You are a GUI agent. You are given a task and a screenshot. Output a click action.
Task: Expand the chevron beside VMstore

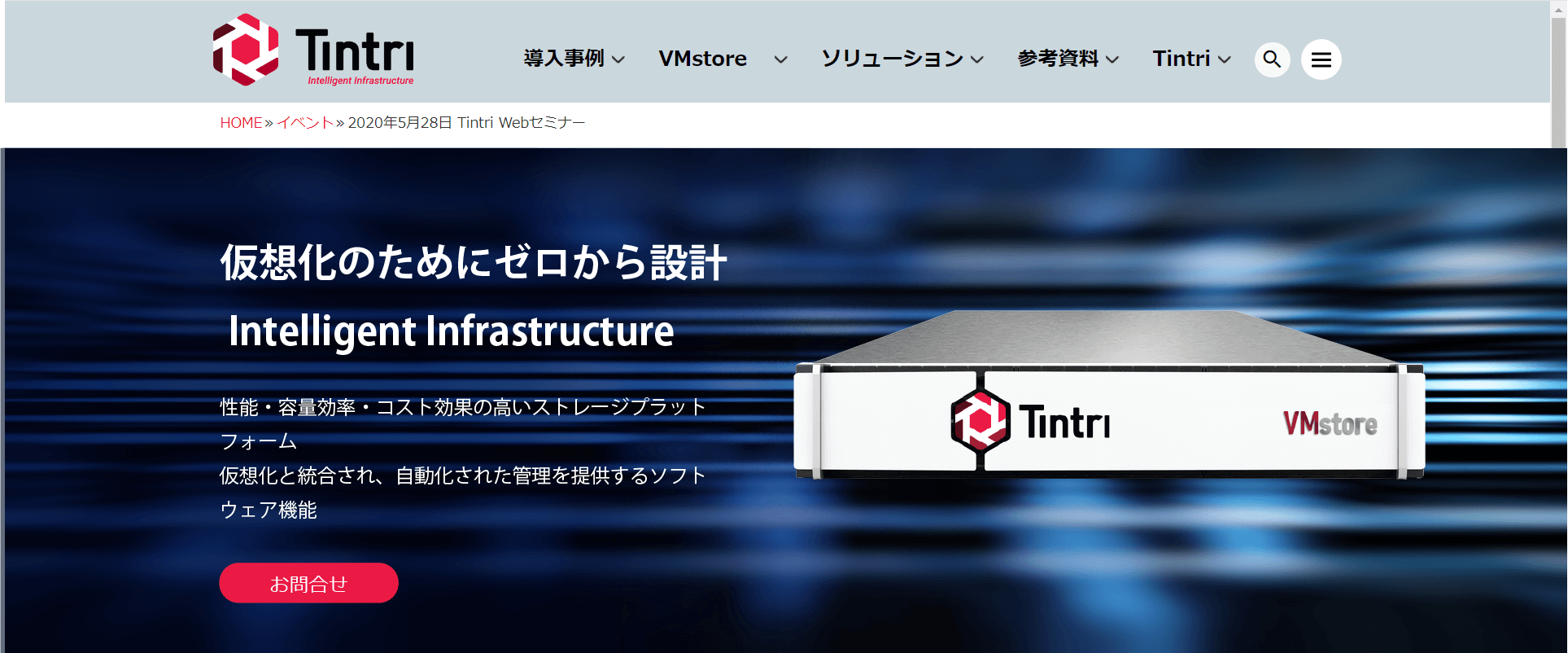click(x=780, y=59)
